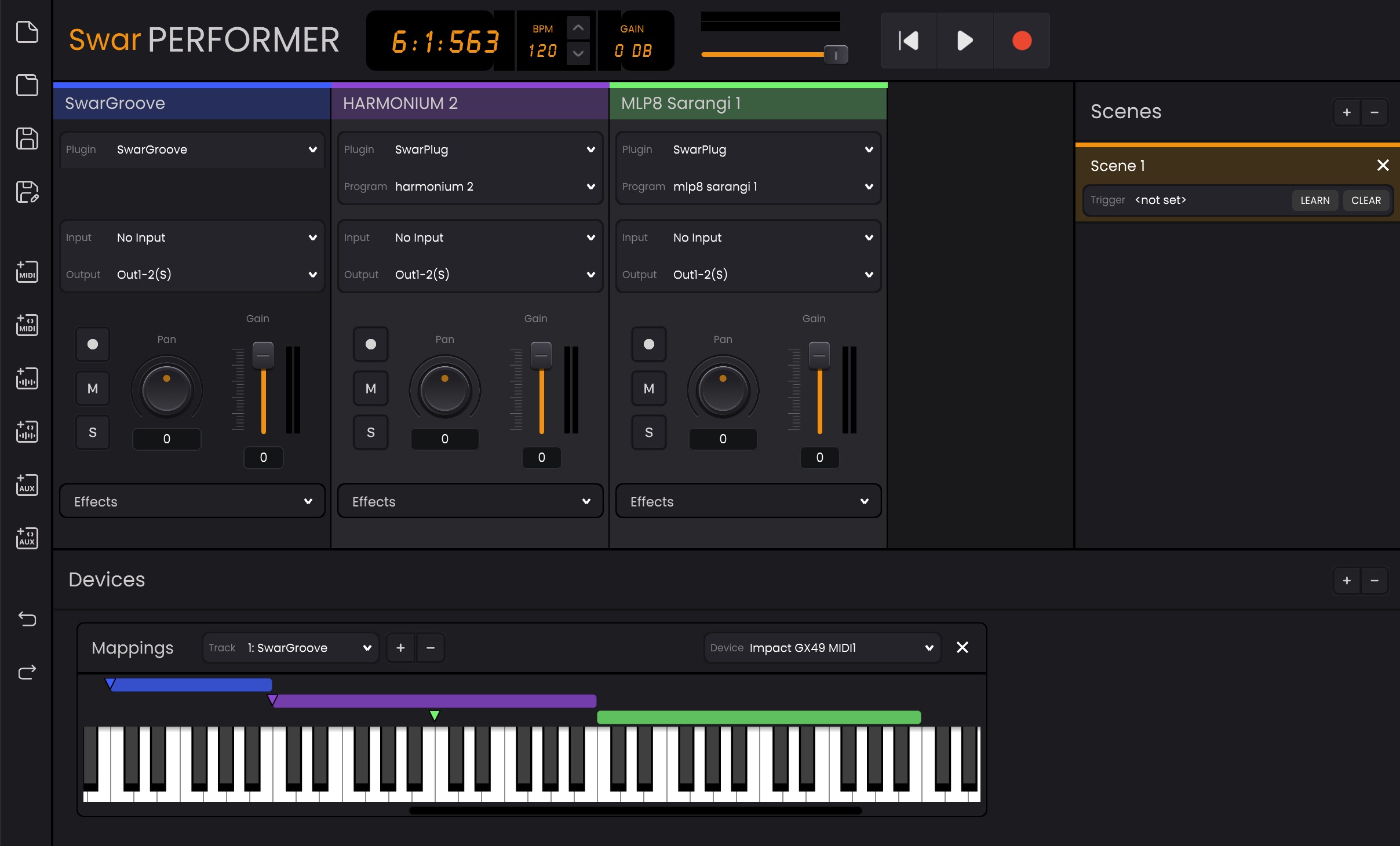The height and width of the screenshot is (846, 1400).
Task: Click HARMONIUM 2 Gain value field
Action: (x=541, y=457)
